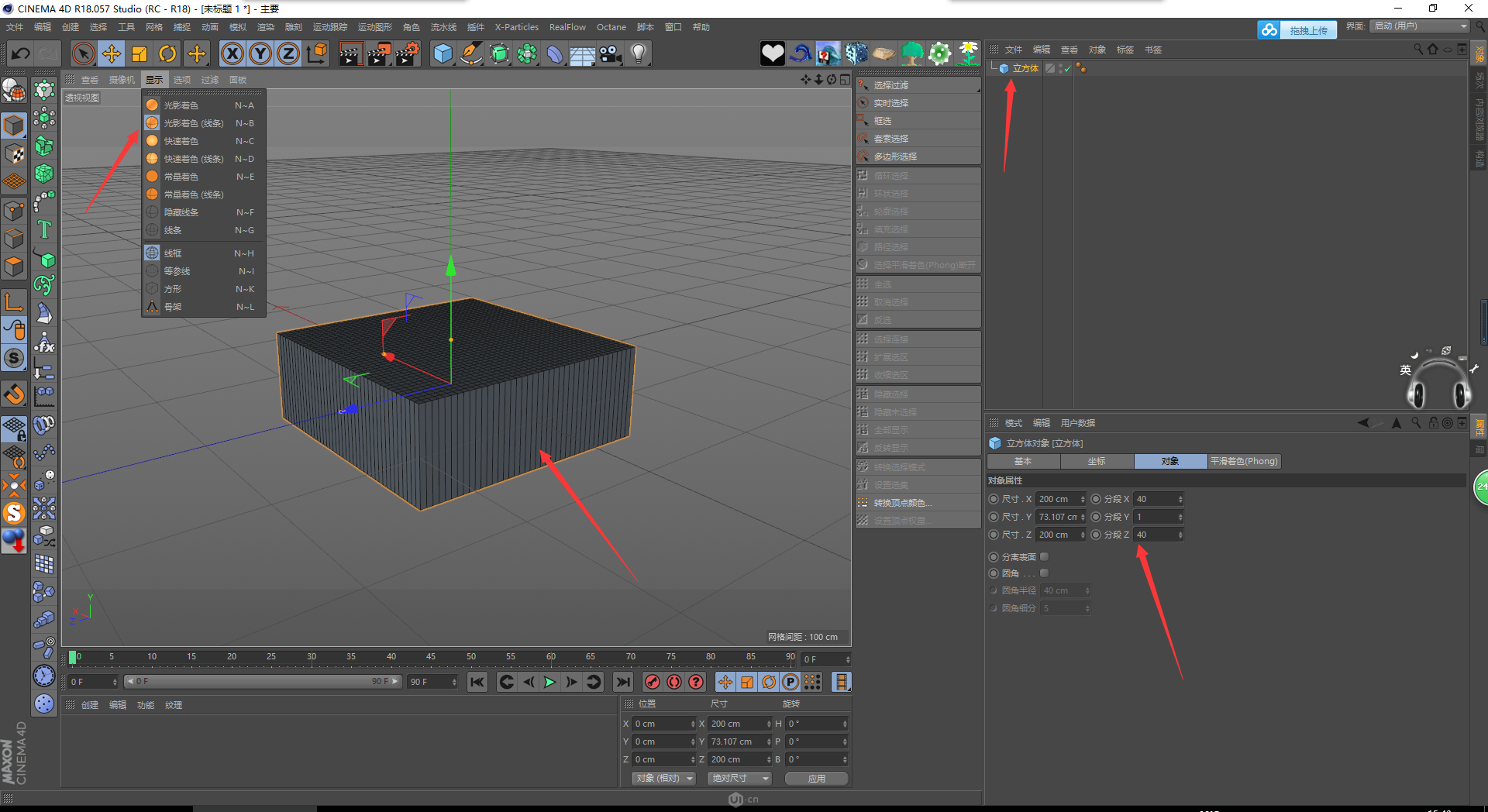Click the 拖拽上传 button
The height and width of the screenshot is (812, 1488).
point(1307,30)
